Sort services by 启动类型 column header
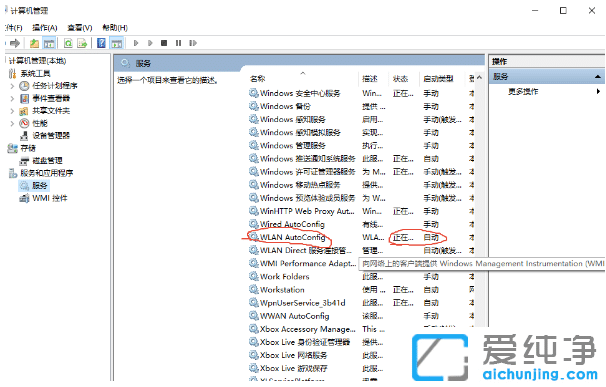The width and height of the screenshot is (606, 387). pyautogui.click(x=438, y=79)
